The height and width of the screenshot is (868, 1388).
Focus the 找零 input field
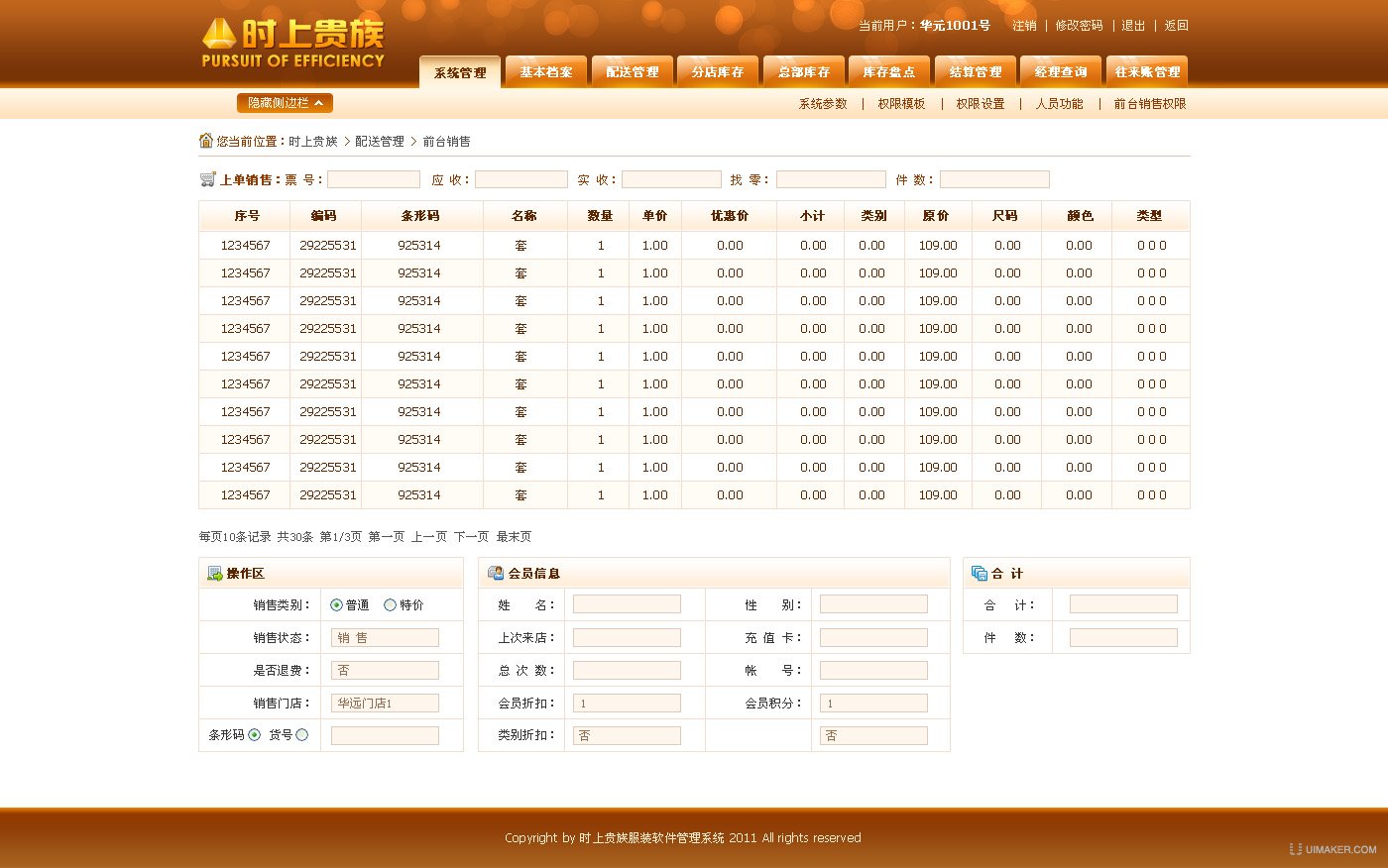(x=831, y=179)
